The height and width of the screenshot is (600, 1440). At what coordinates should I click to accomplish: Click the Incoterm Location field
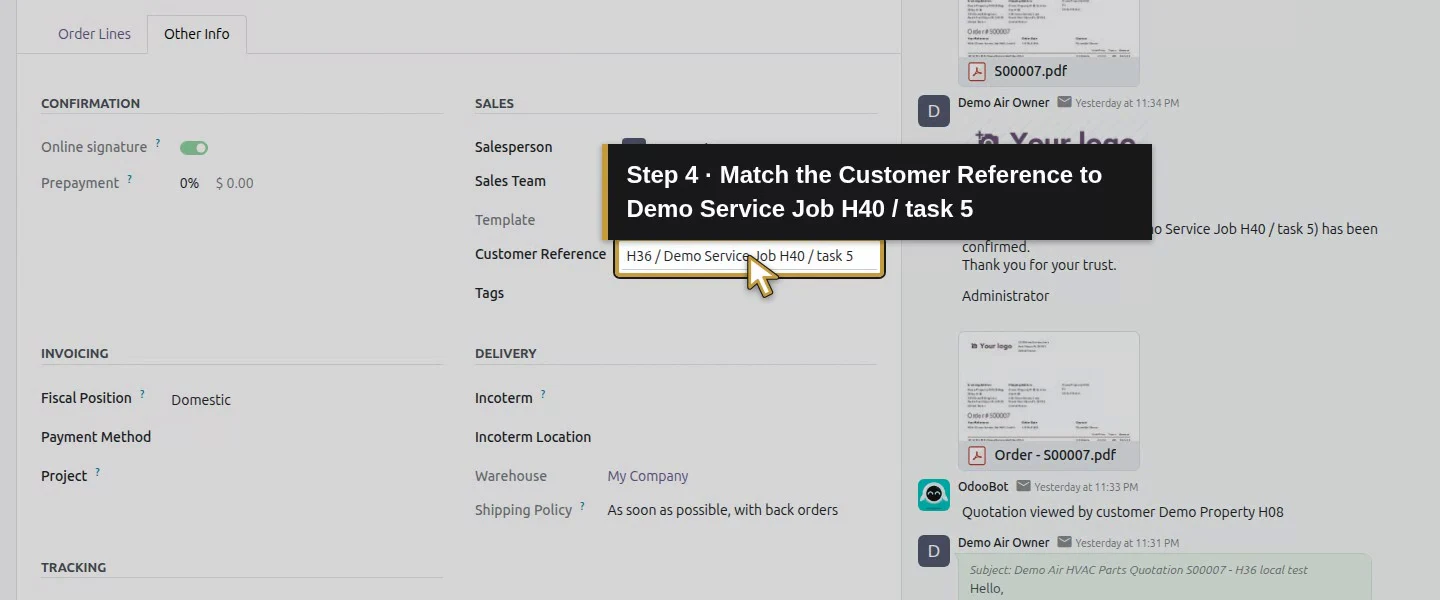(742, 437)
